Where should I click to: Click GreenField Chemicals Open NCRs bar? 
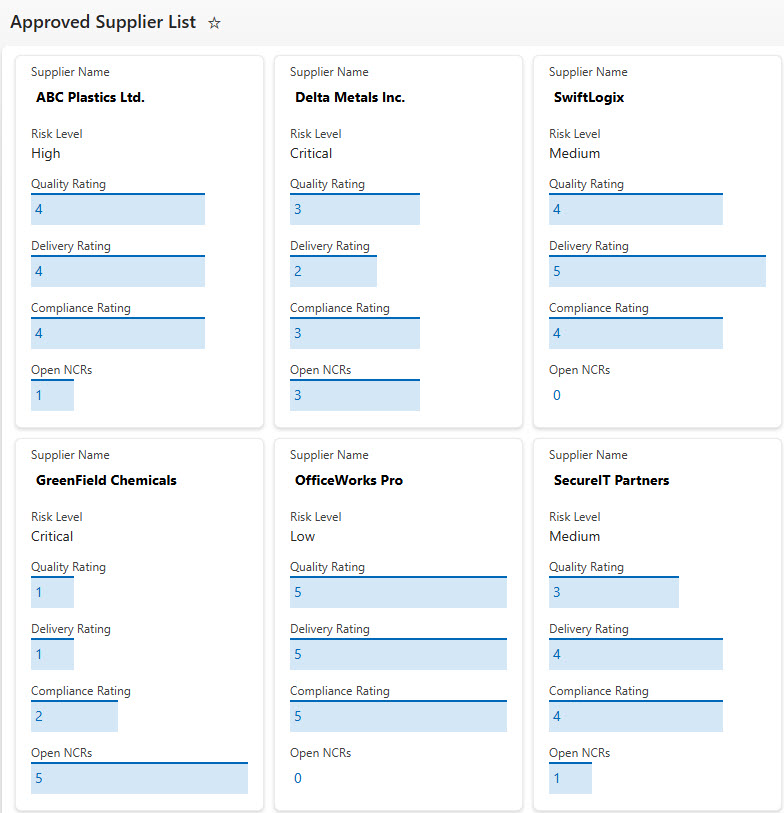(139, 779)
